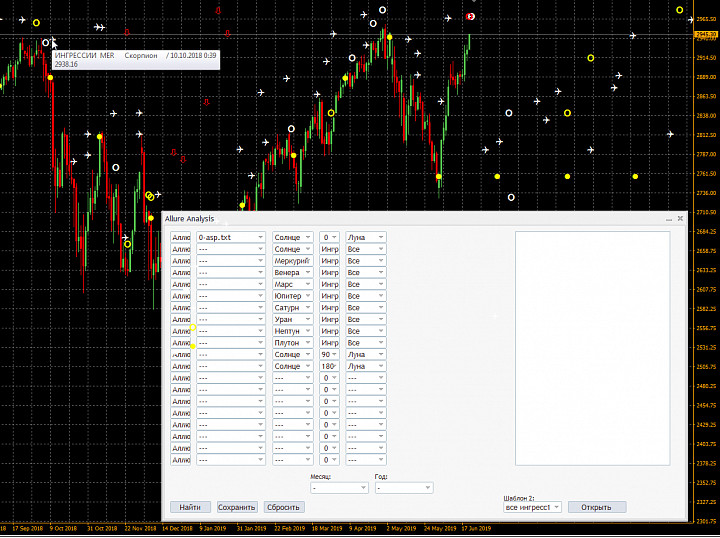Viewport: 720px width, 538px height.
Task: Click the highlighted price label on the right axis
Action: [707, 34]
